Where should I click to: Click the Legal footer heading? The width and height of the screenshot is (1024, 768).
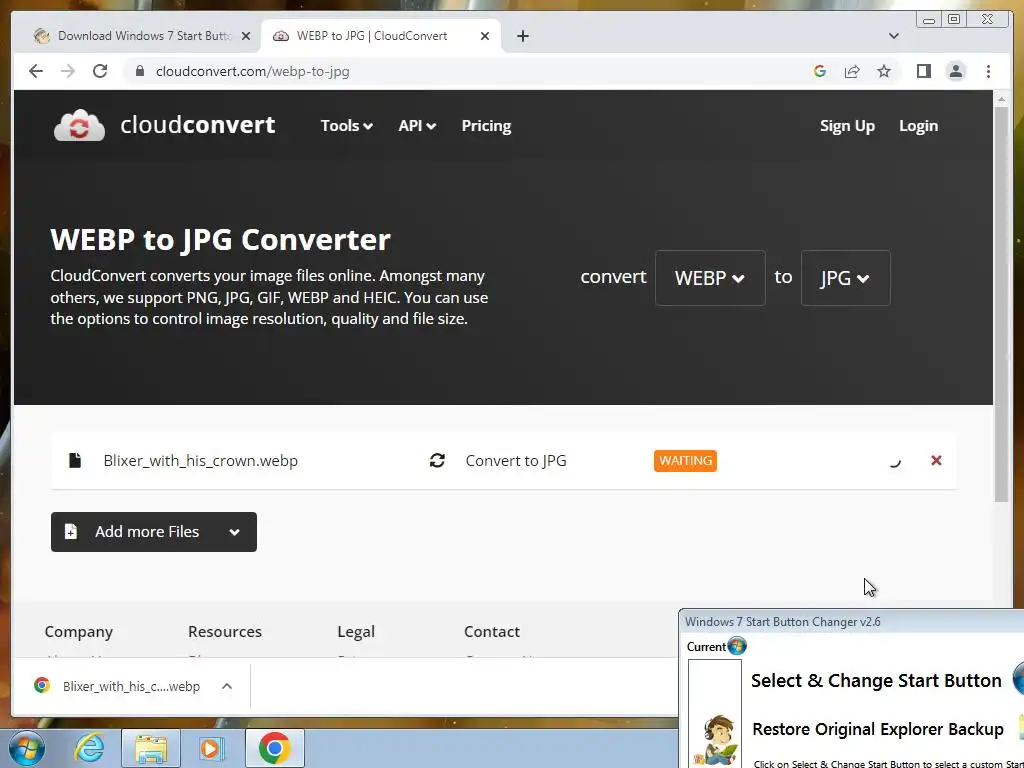356,632
